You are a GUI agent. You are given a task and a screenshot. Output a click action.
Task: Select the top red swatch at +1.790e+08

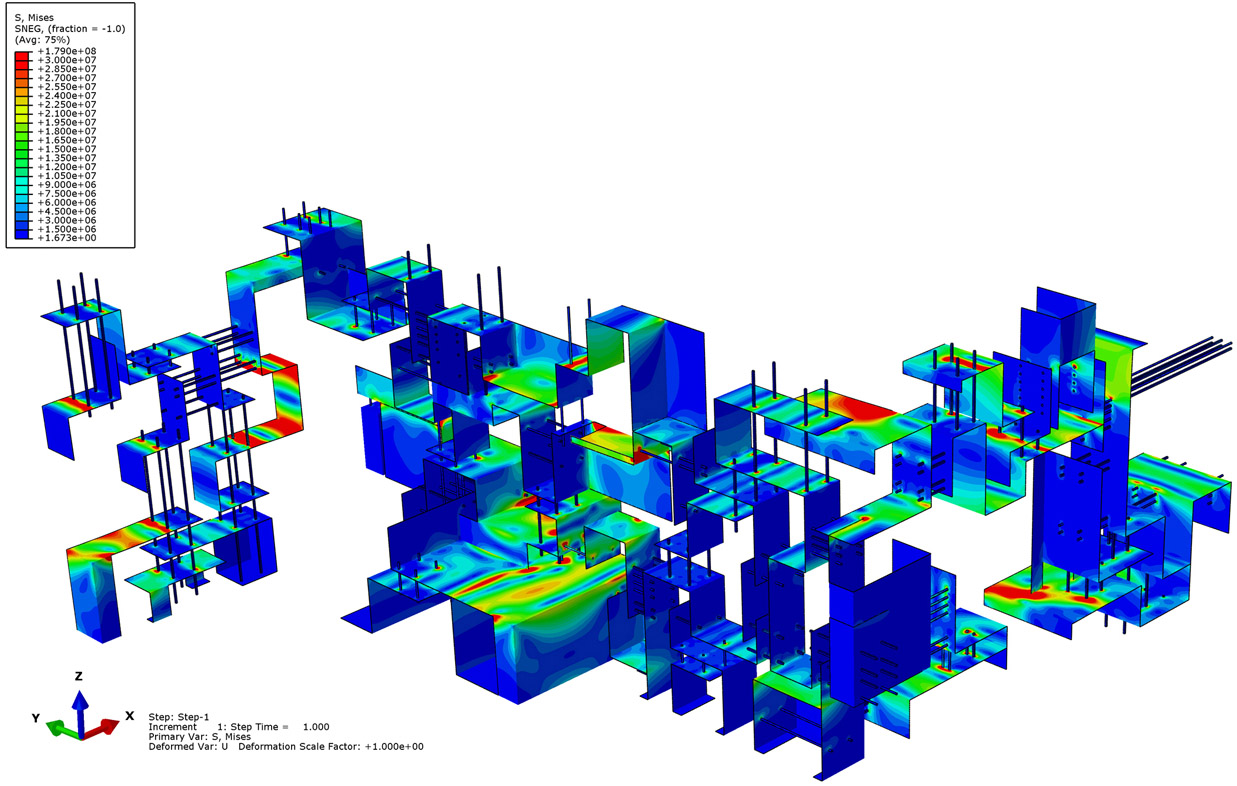[x=22, y=54]
